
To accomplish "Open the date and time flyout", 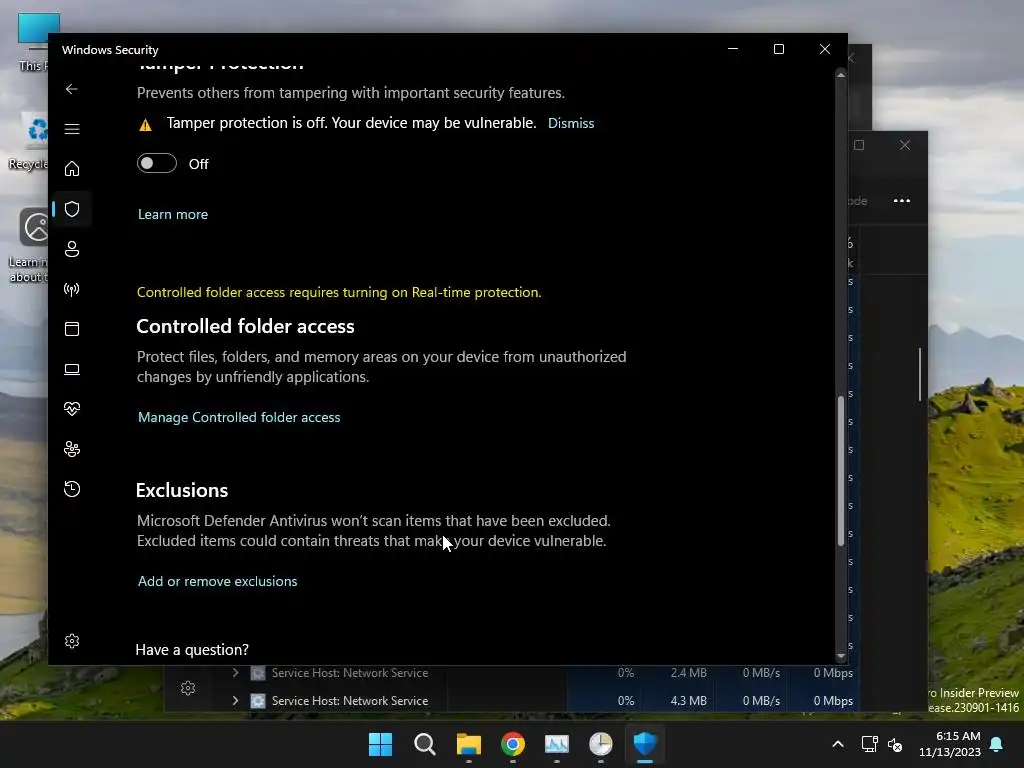I will [x=950, y=744].
